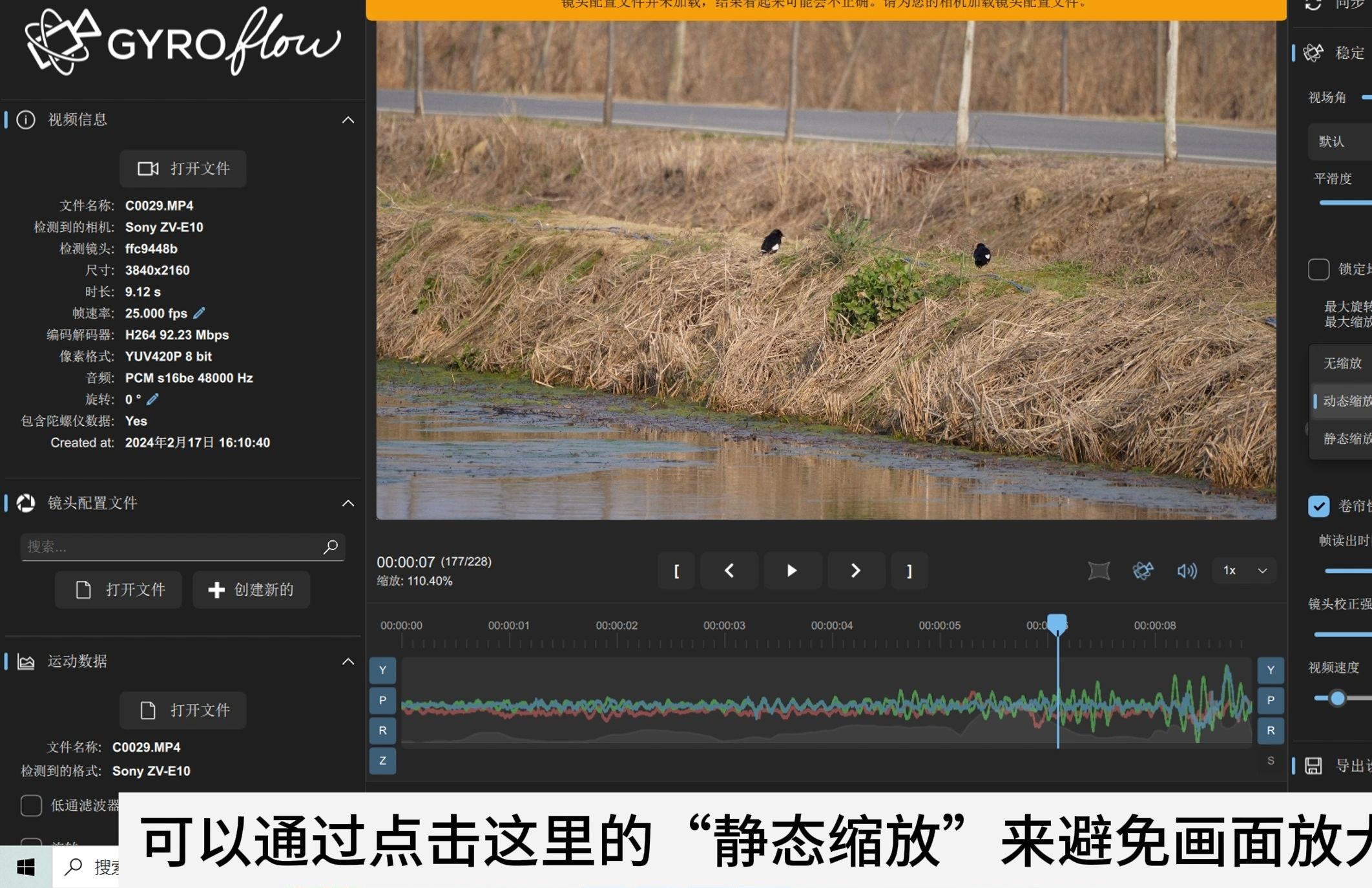Click the timeline playhead marker

[1057, 624]
